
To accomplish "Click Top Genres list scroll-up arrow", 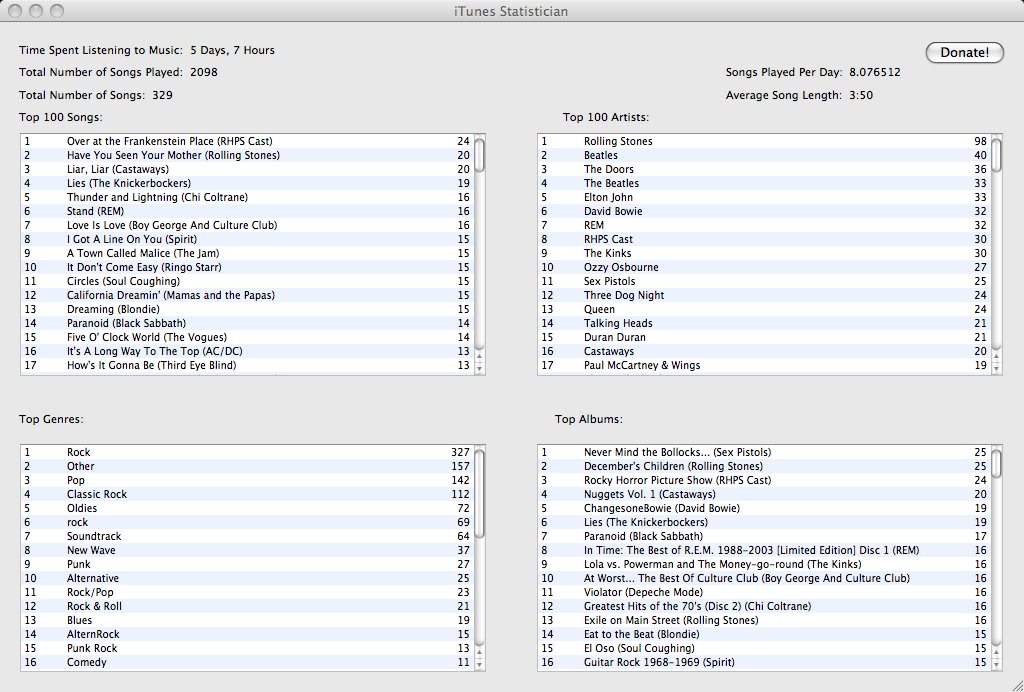I will [479, 652].
